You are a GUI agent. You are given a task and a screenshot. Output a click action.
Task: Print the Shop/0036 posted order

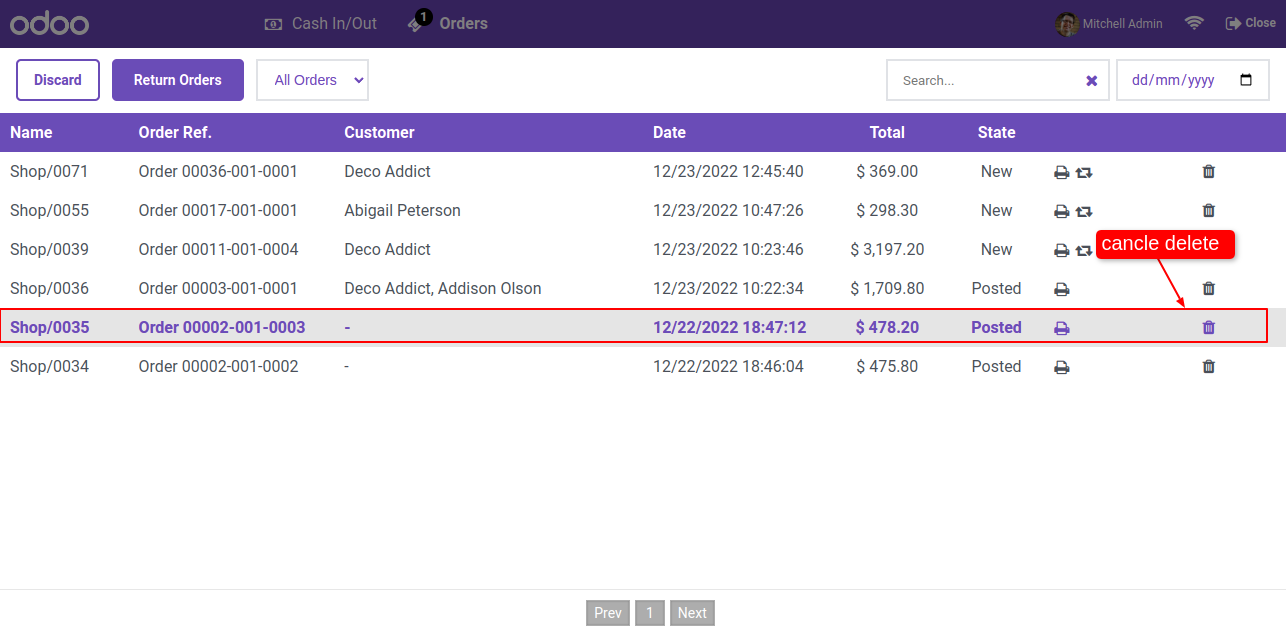click(x=1062, y=289)
